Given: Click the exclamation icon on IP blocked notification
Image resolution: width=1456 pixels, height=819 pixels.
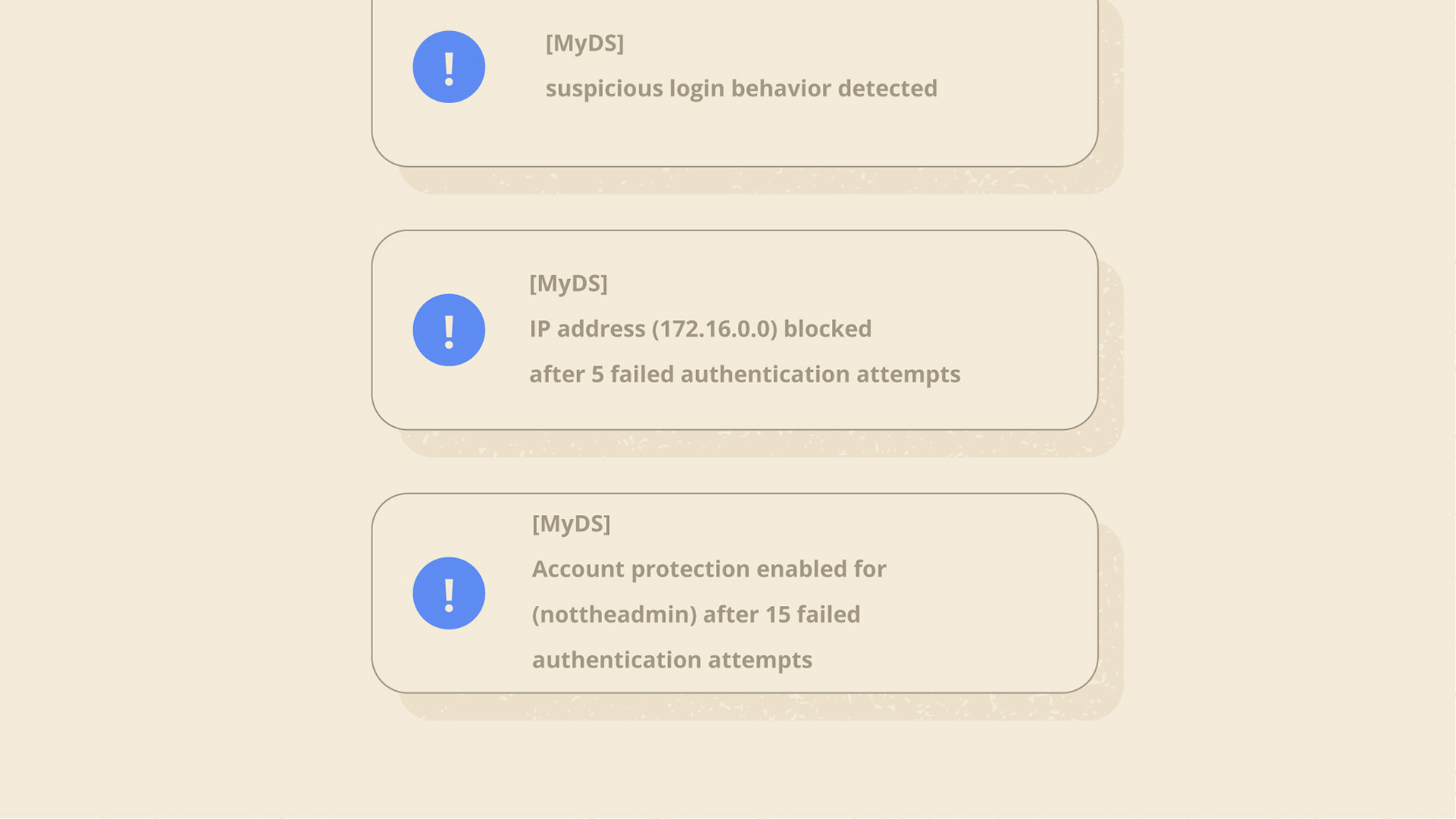Looking at the screenshot, I should 449,330.
